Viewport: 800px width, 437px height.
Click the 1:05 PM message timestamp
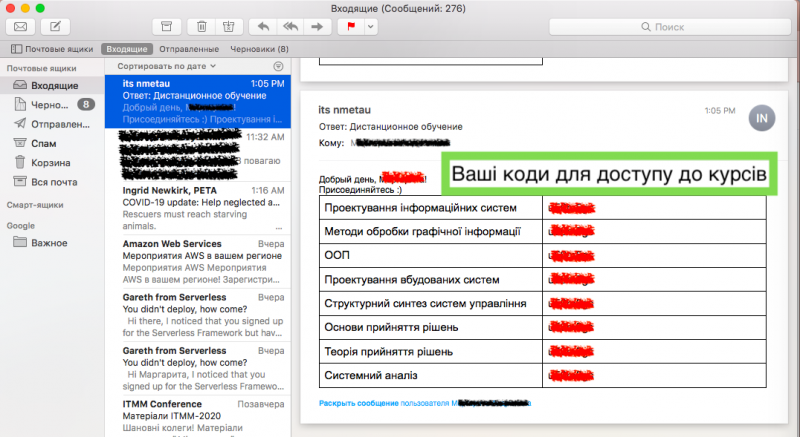click(x=720, y=111)
